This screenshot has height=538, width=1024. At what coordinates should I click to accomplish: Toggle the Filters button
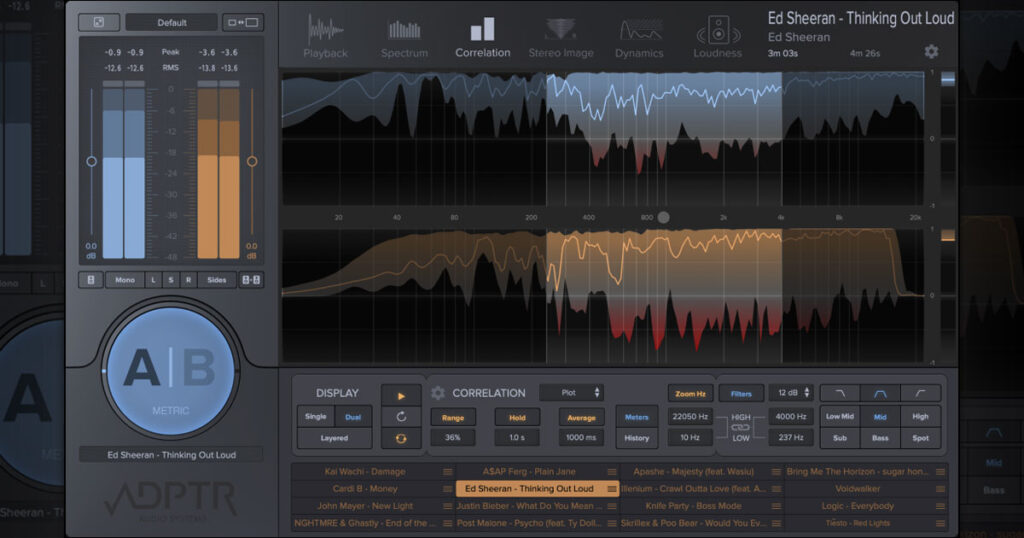pyautogui.click(x=741, y=394)
